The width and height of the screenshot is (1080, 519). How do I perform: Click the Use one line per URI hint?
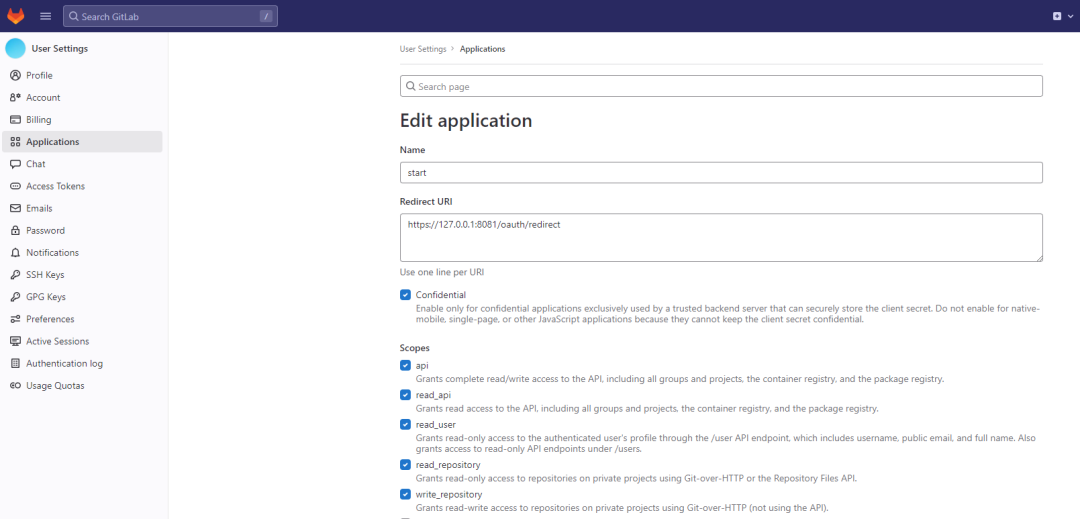(442, 273)
